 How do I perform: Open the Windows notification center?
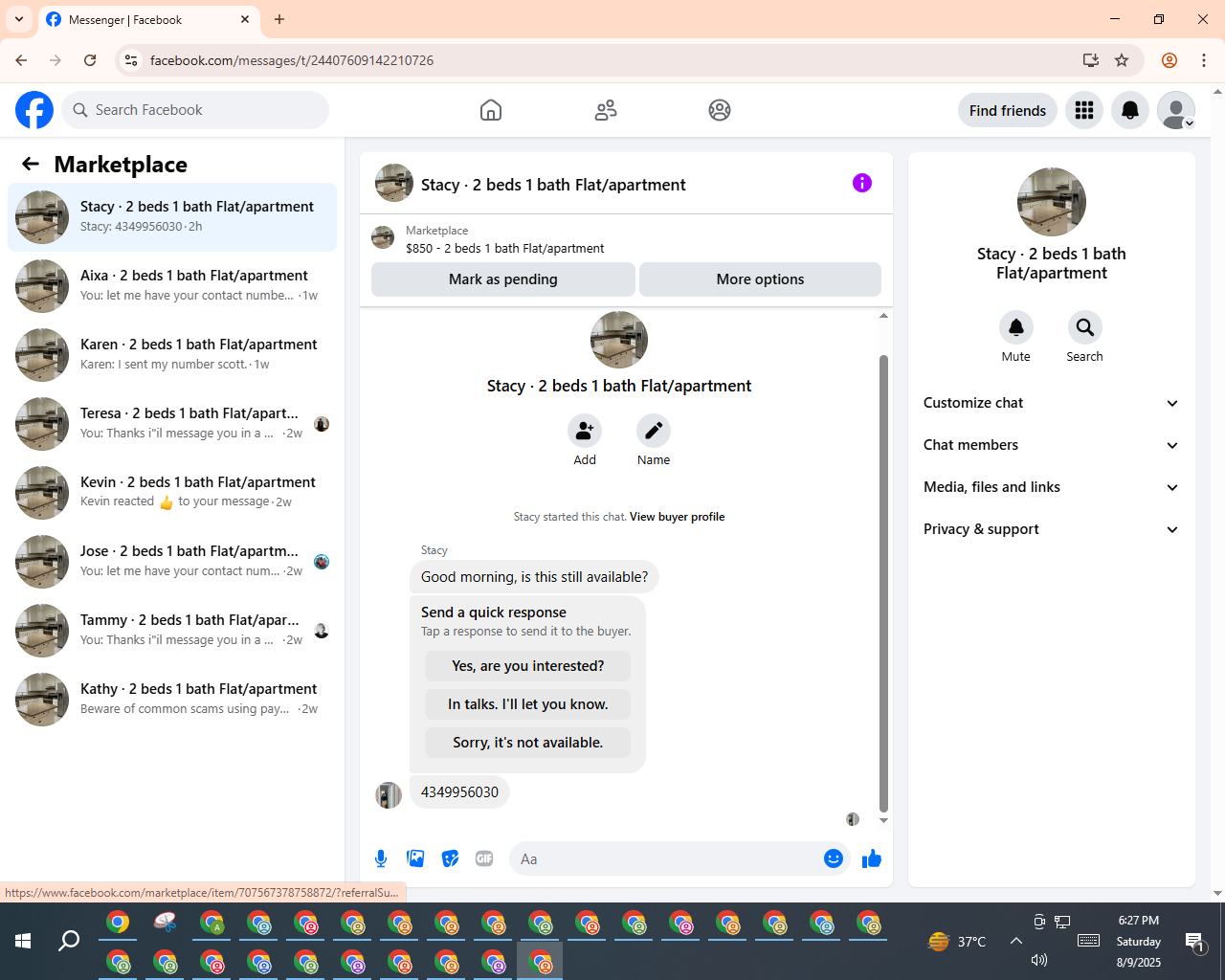coord(1194,942)
